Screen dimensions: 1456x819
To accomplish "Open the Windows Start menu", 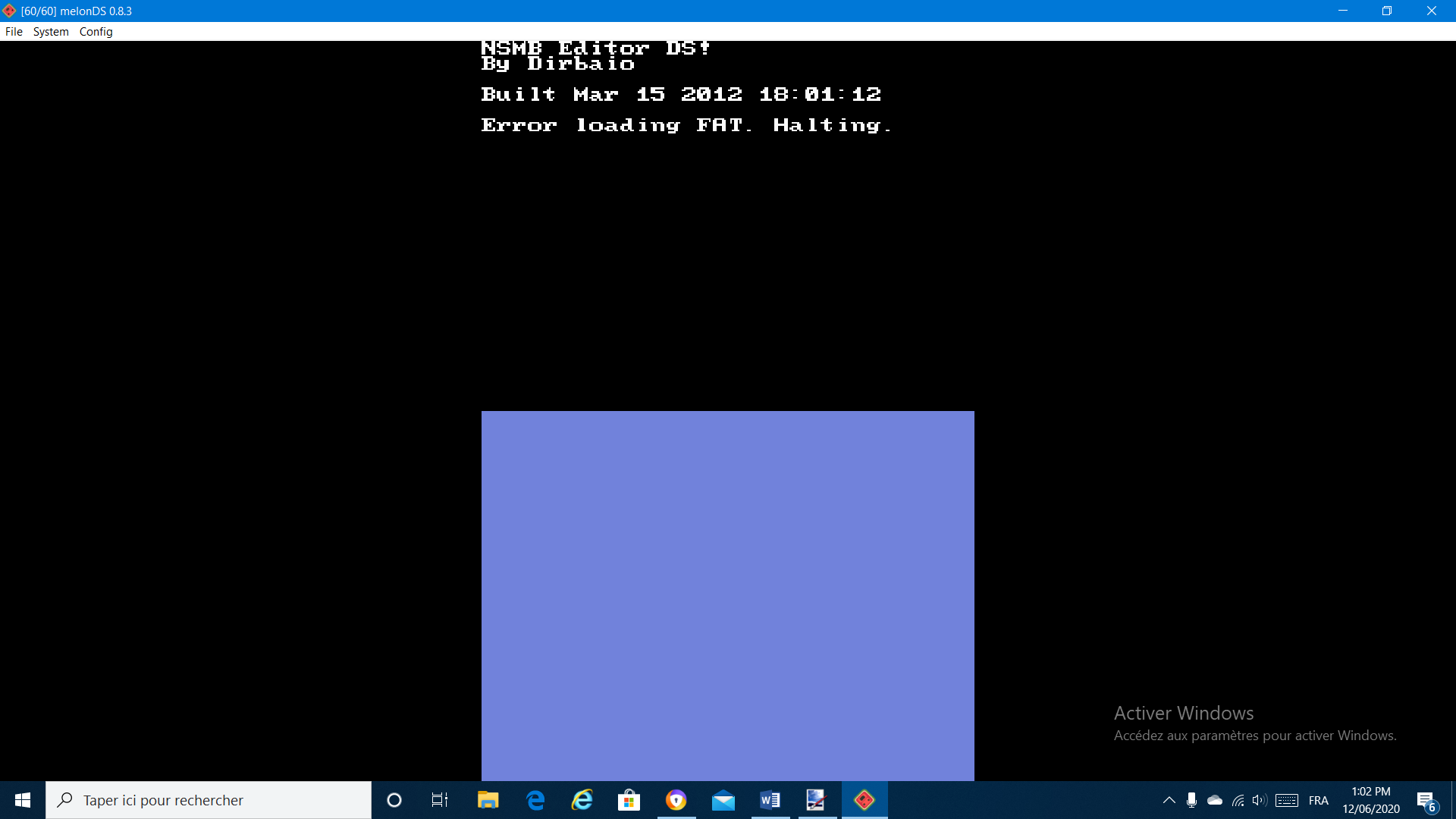I will pyautogui.click(x=23, y=800).
